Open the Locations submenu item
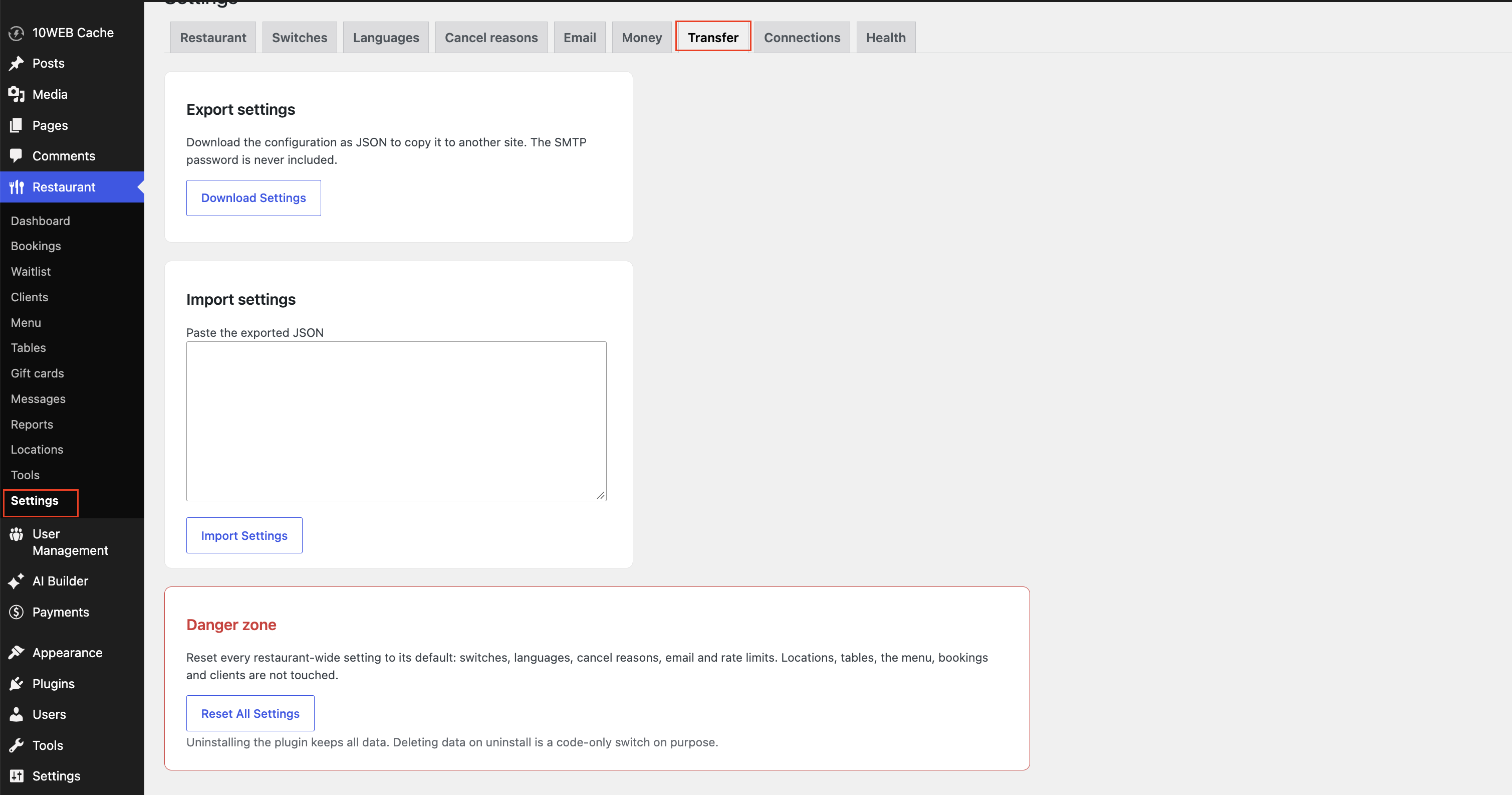 [x=37, y=450]
